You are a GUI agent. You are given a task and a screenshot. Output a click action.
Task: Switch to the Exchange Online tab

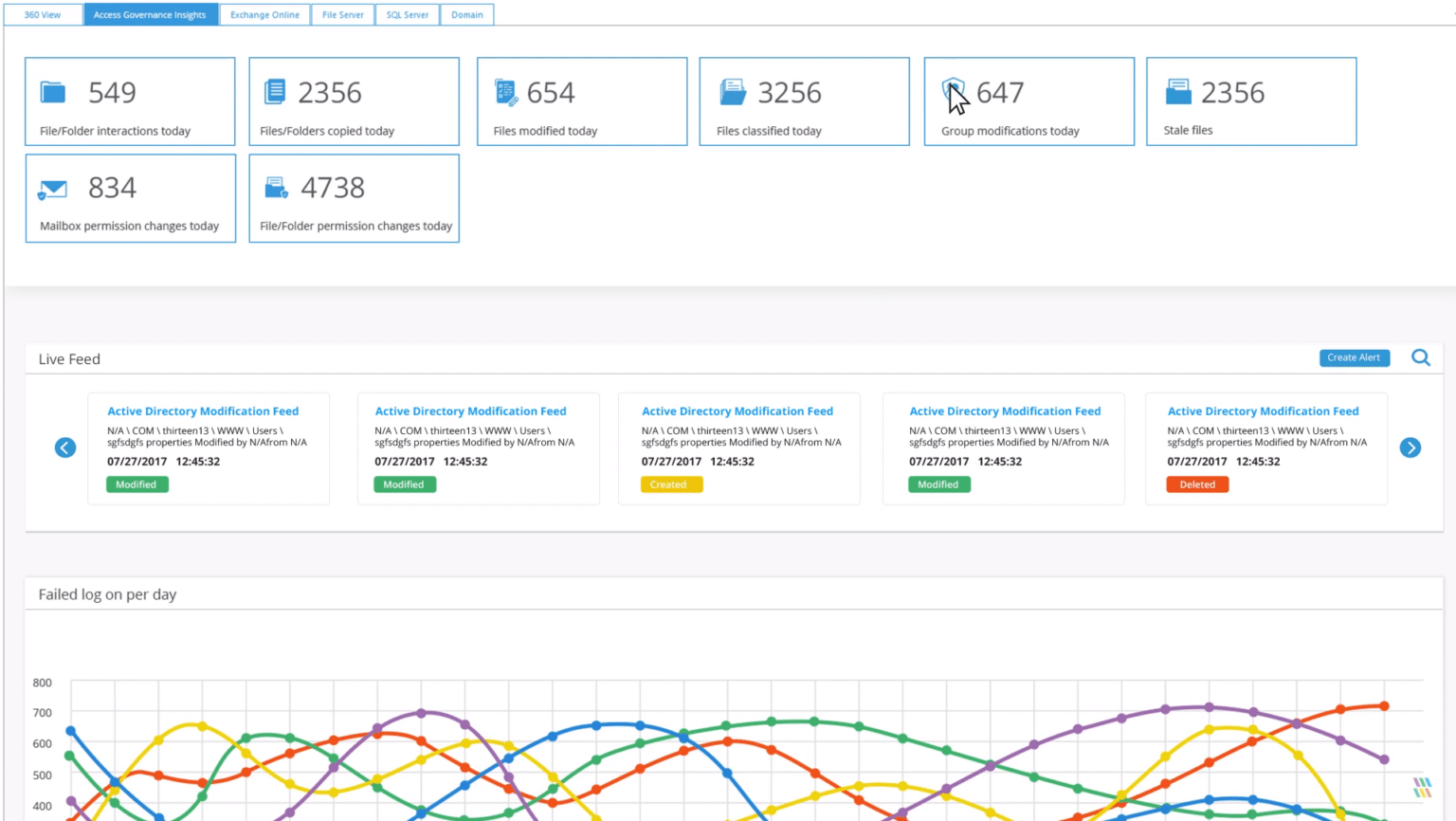[264, 14]
